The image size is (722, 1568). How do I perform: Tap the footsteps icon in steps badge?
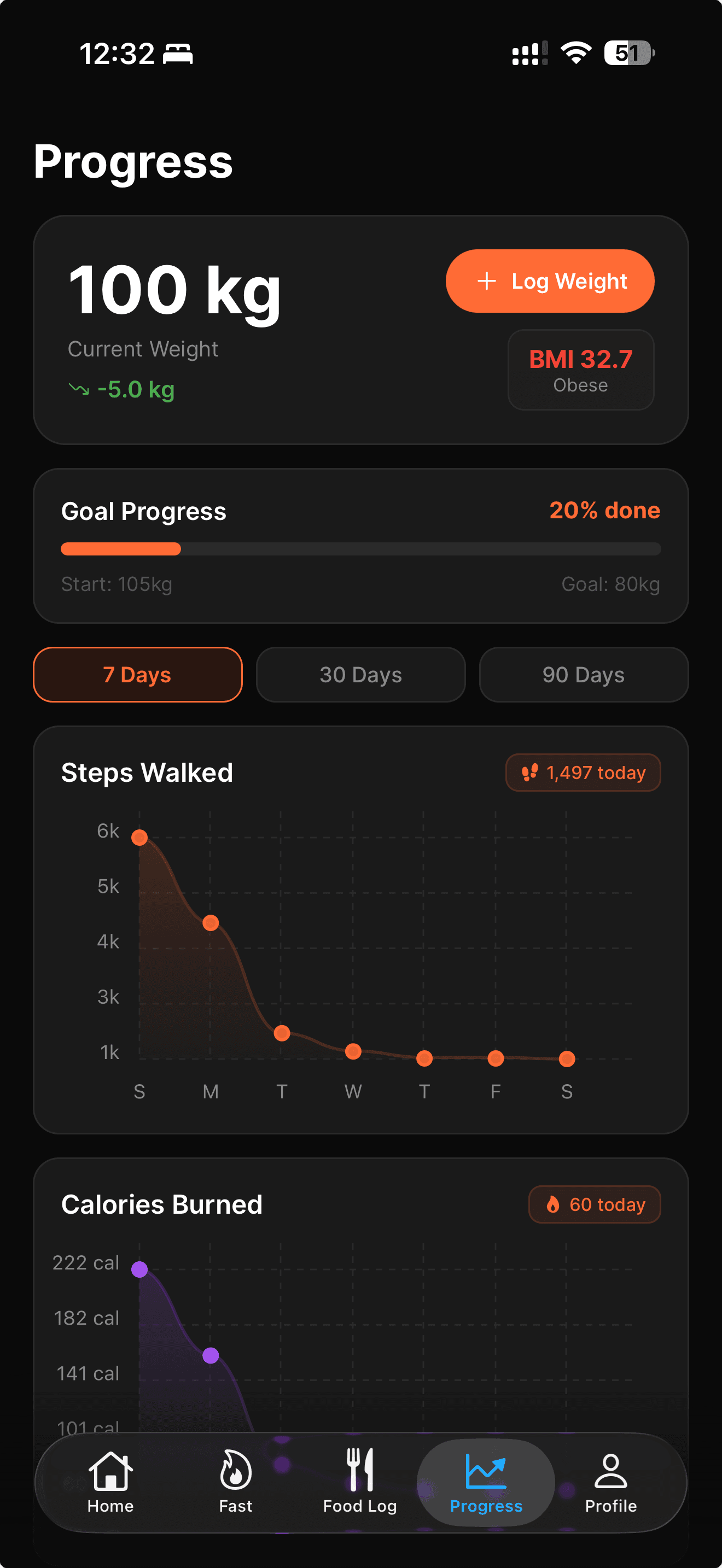tap(529, 773)
